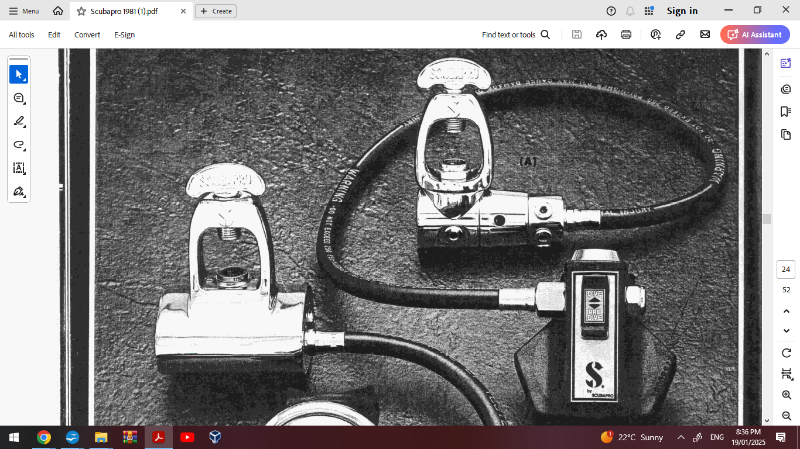Viewport: 800px width, 449px height.
Task: Select the freehand Draw tool
Action: tap(19, 145)
